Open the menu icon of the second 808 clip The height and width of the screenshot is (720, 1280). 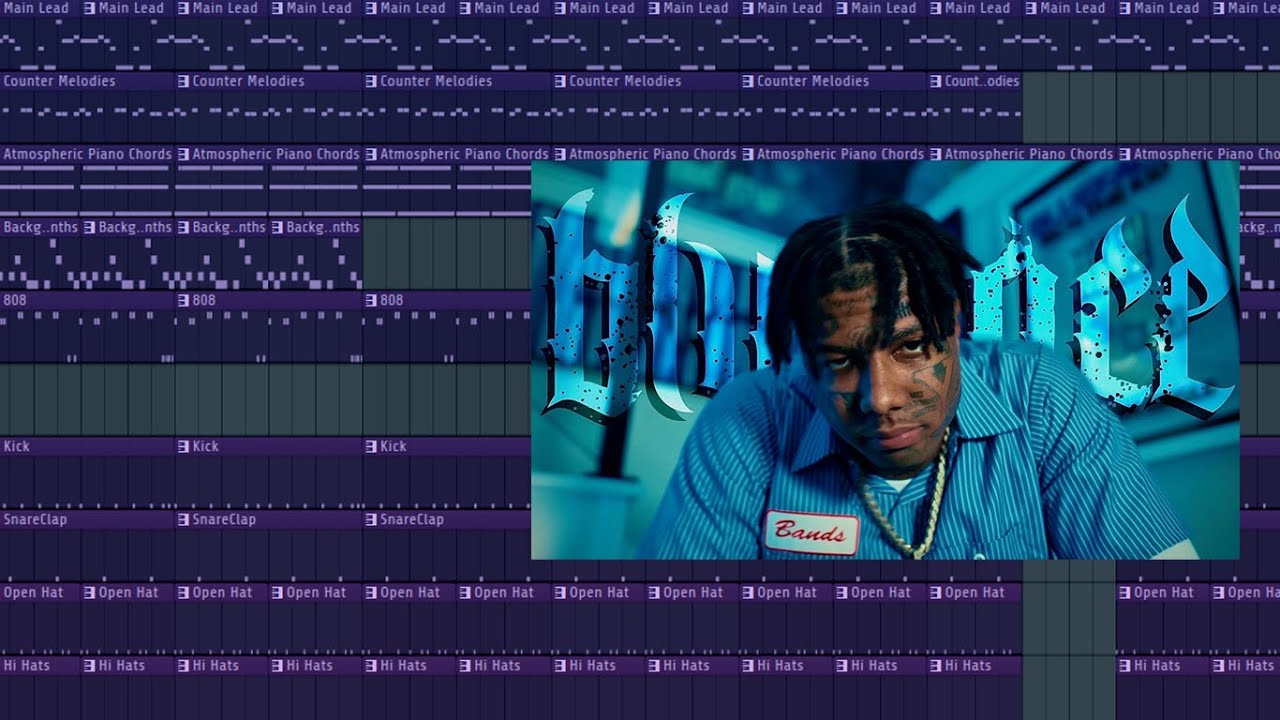click(183, 300)
